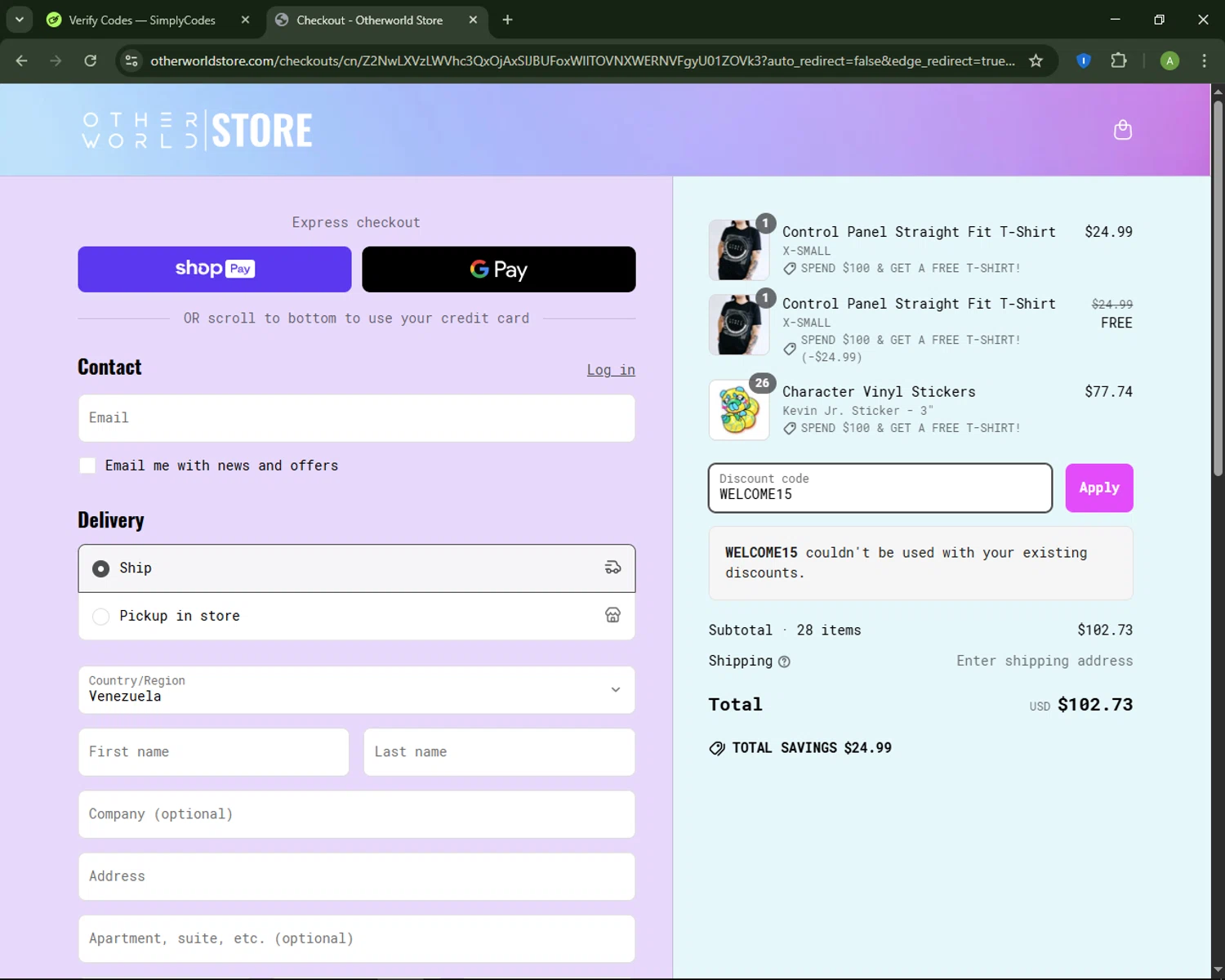Focus the Address field

[357, 876]
